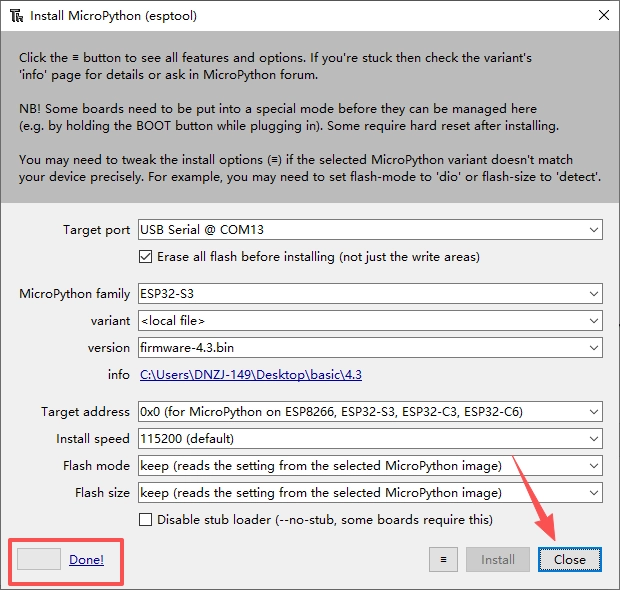
Task: Open the Flash mode dropdown
Action: coord(370,465)
